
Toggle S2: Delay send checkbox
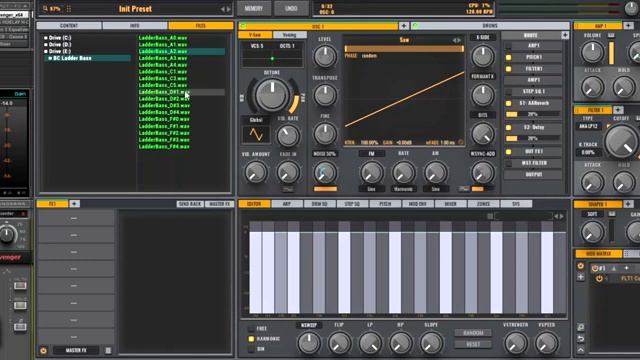(x=509, y=128)
